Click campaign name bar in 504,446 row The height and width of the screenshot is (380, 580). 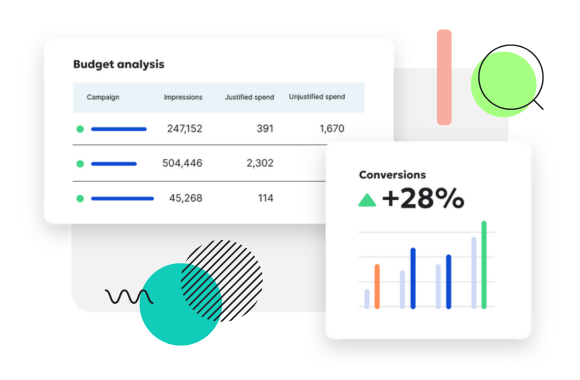click(114, 164)
